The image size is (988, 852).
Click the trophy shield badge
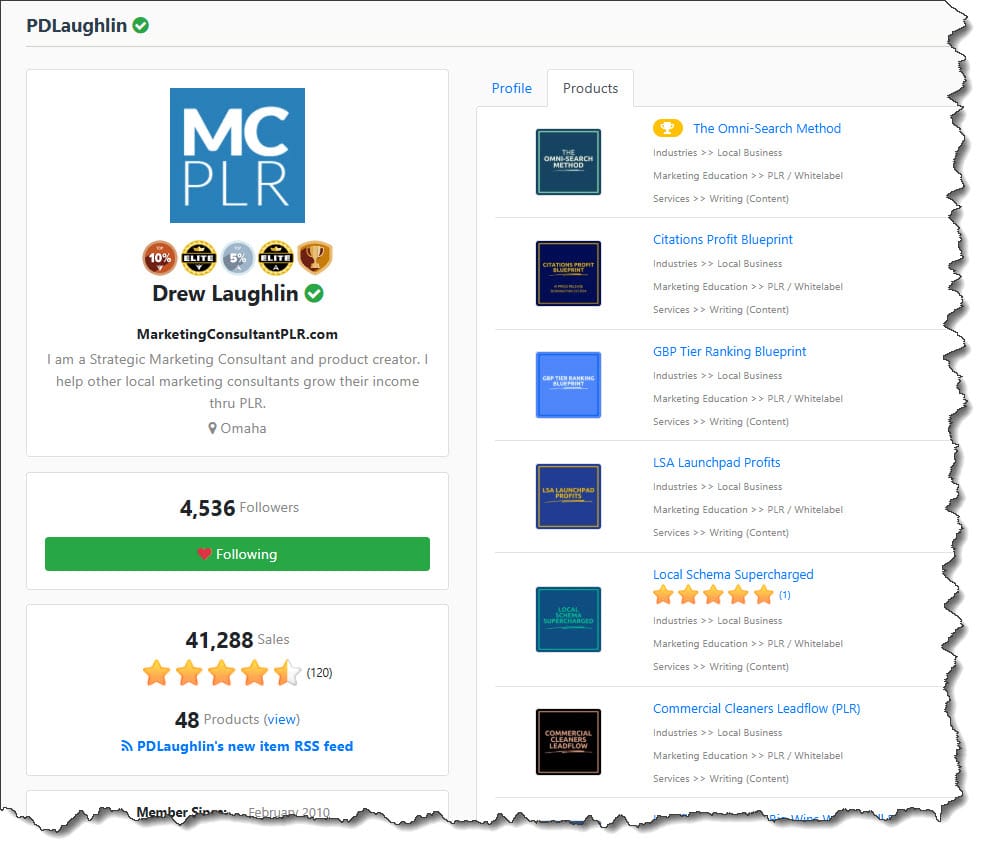tap(314, 257)
